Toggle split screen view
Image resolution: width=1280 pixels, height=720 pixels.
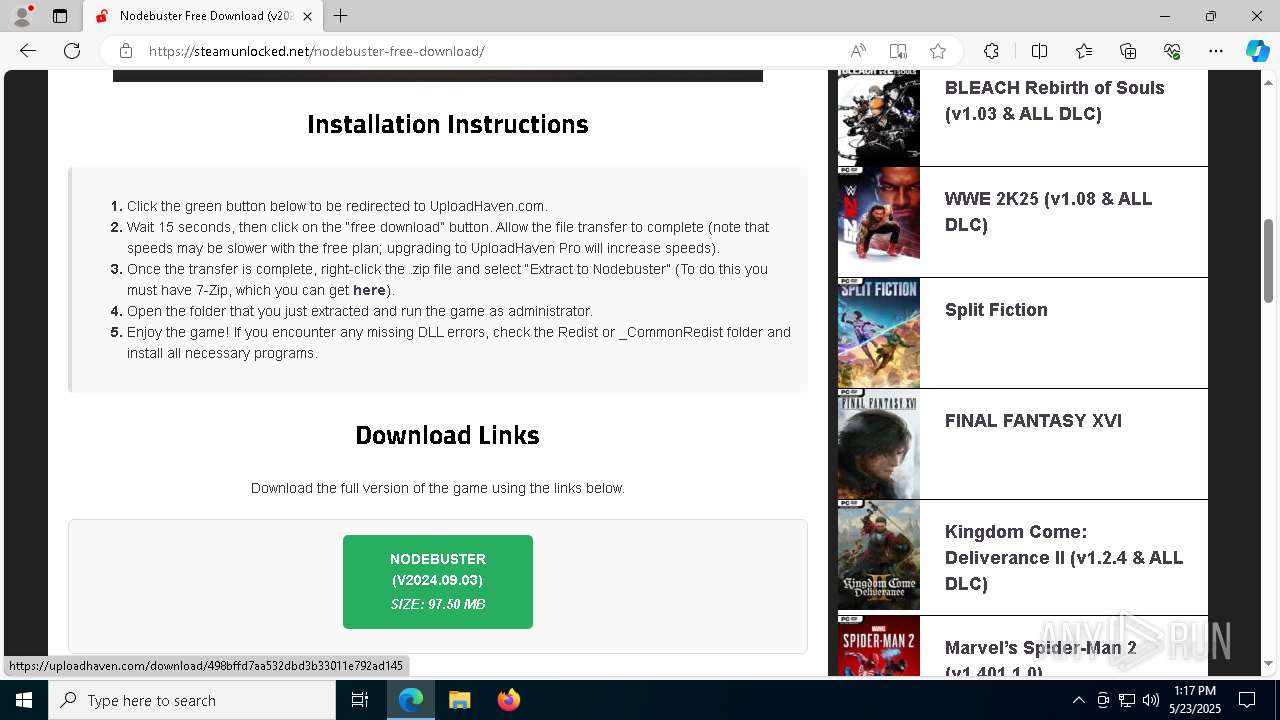(1039, 51)
